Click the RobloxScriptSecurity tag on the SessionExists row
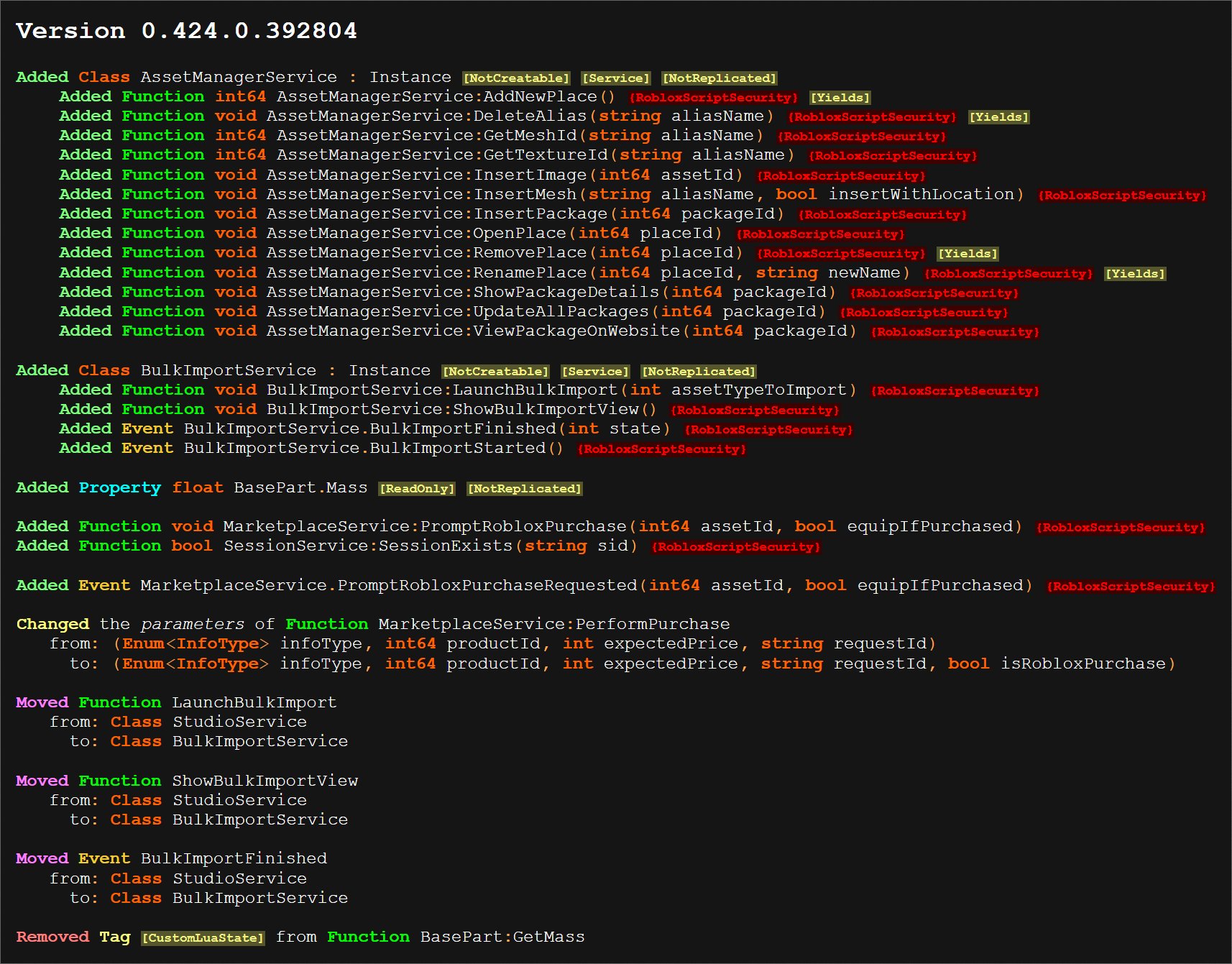This screenshot has height=964, width=1232. (736, 547)
